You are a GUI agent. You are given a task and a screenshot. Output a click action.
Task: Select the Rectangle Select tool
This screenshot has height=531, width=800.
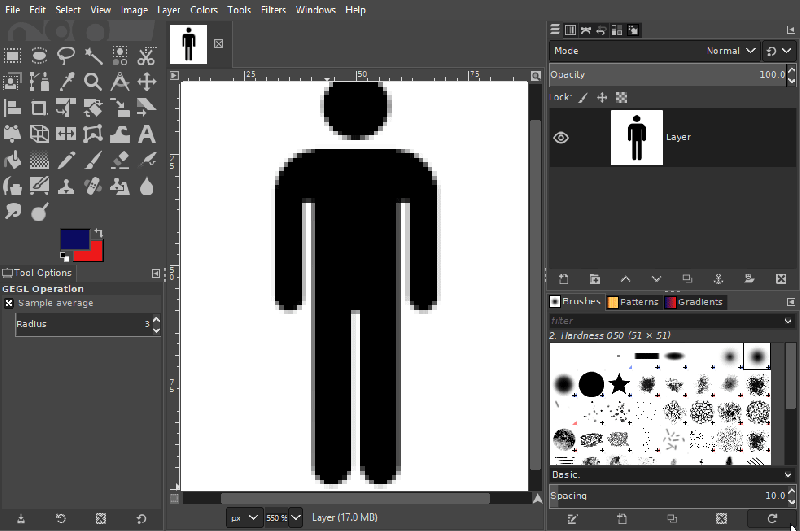point(12,56)
